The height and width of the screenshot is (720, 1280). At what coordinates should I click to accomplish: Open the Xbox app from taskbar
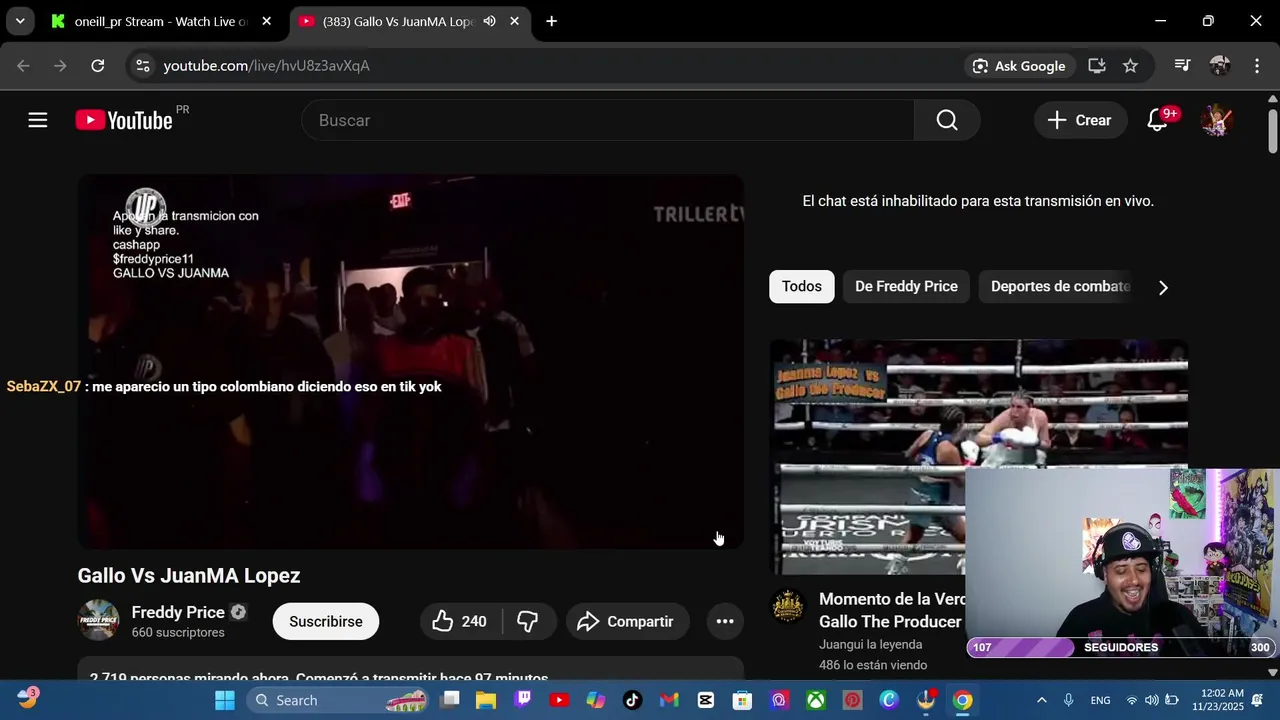tap(816, 700)
